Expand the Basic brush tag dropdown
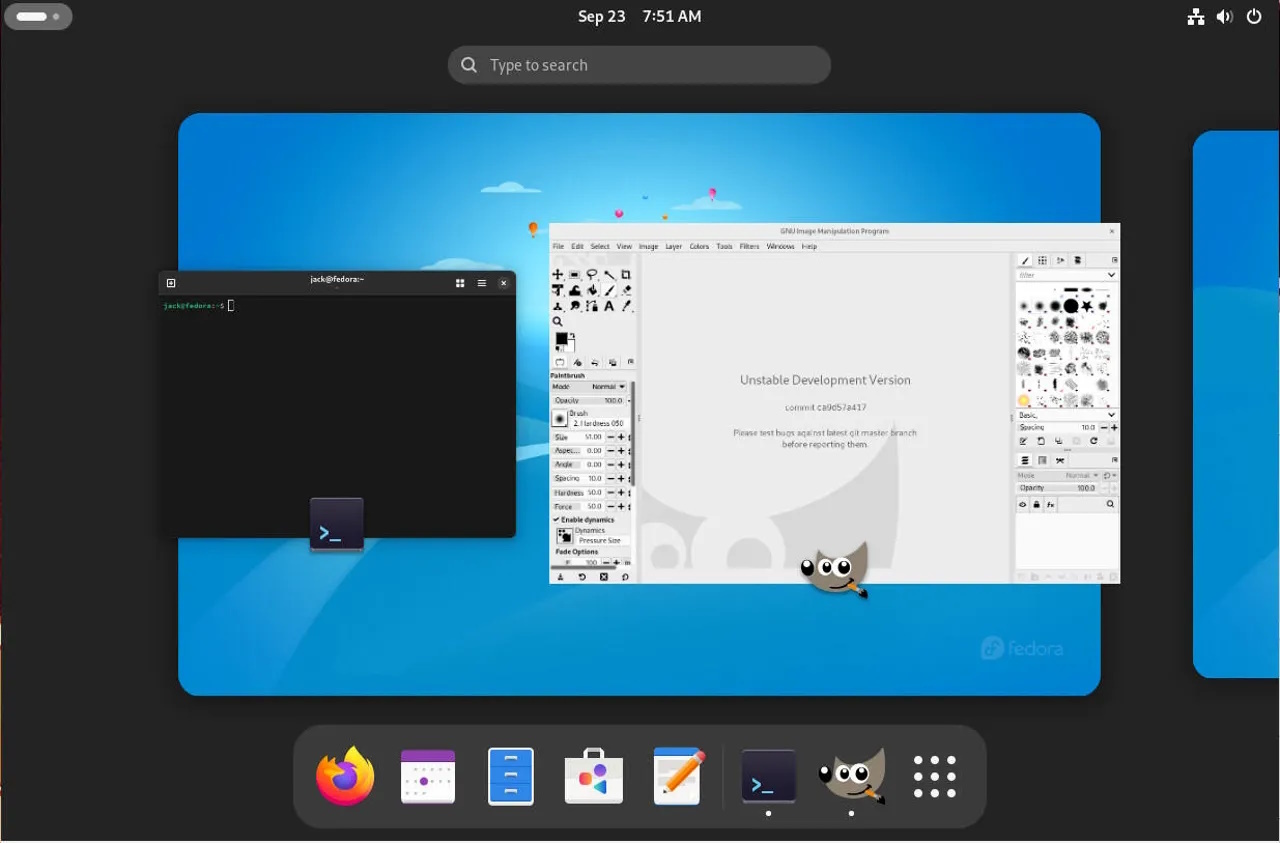Viewport: 1280px width, 843px height. coord(1111,415)
